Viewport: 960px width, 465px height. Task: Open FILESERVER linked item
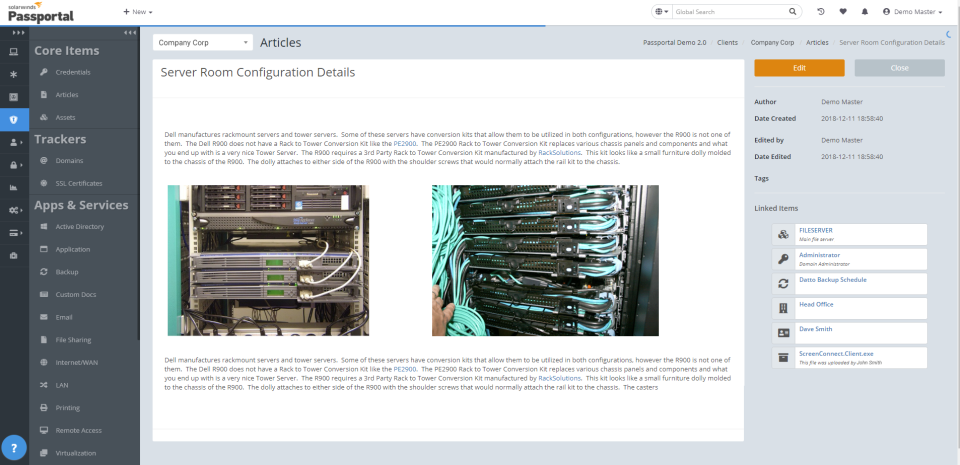pos(849,234)
